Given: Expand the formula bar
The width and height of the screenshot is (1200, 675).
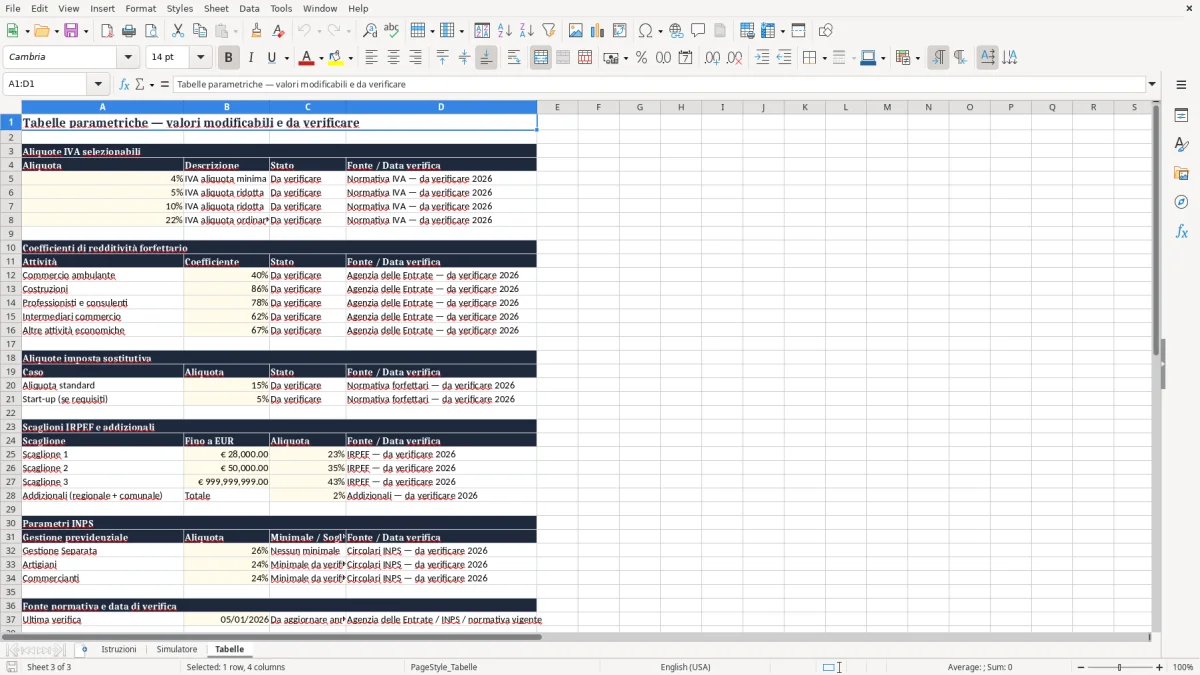Looking at the screenshot, I should click(1152, 85).
